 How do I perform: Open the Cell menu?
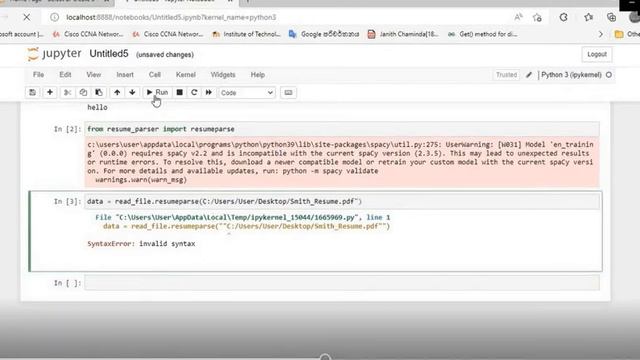[x=155, y=75]
